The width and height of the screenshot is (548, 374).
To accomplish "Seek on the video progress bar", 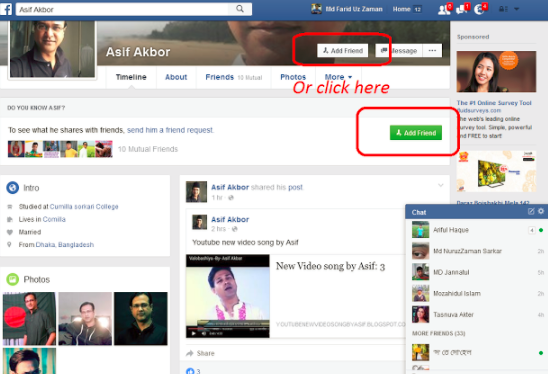I will point(228,329).
